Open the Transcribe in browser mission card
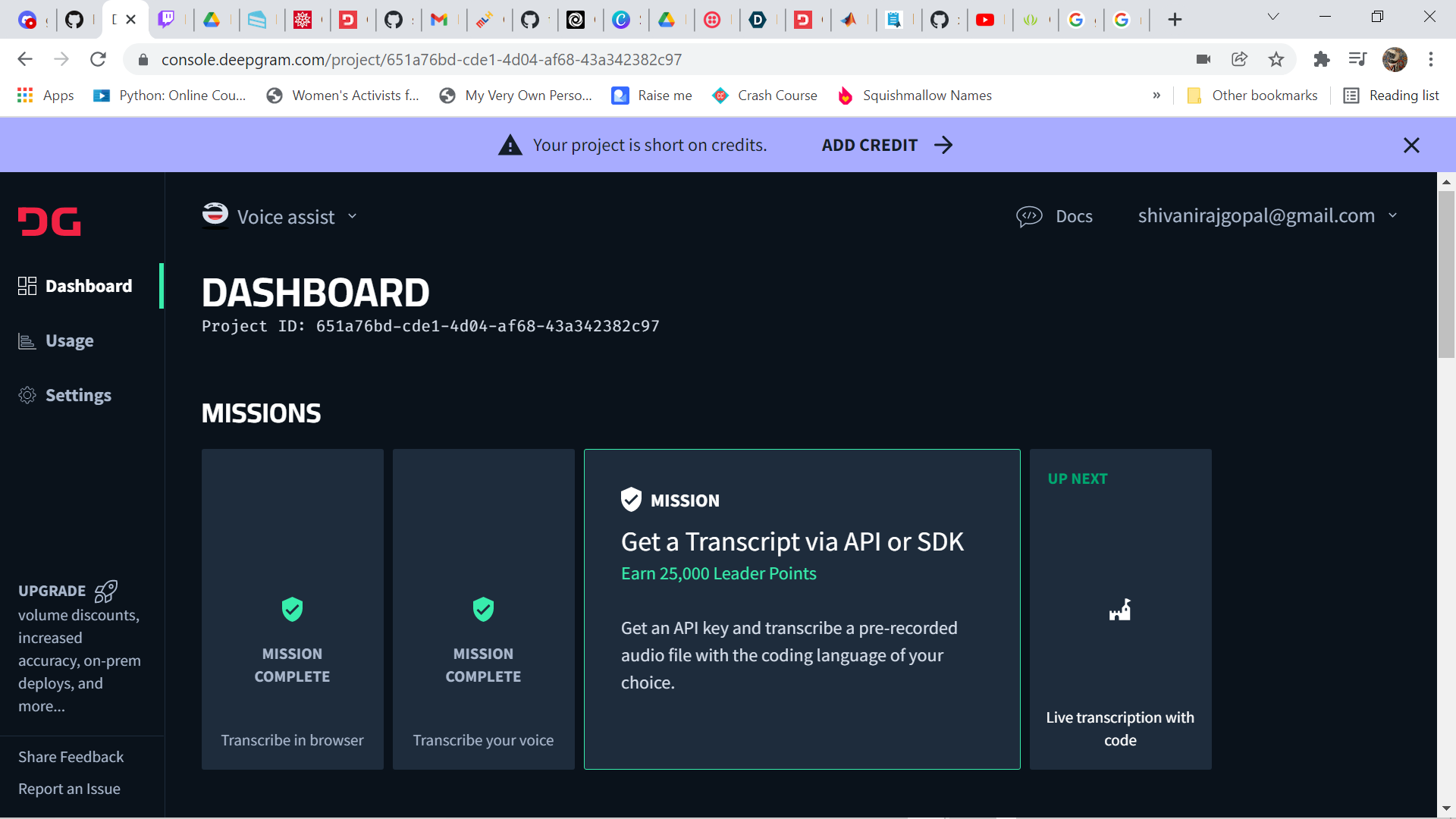 (292, 609)
